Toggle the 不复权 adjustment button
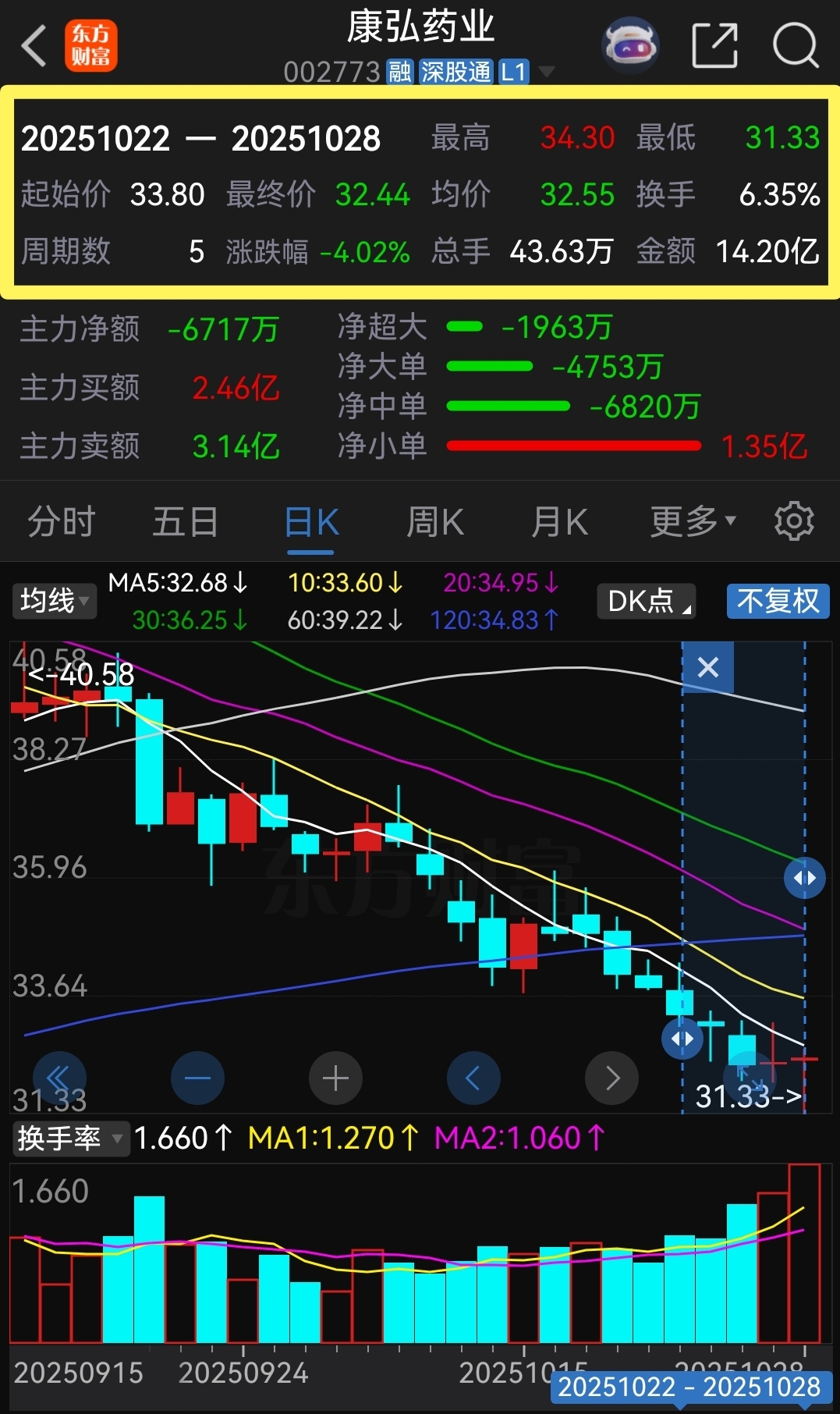 pos(778,601)
